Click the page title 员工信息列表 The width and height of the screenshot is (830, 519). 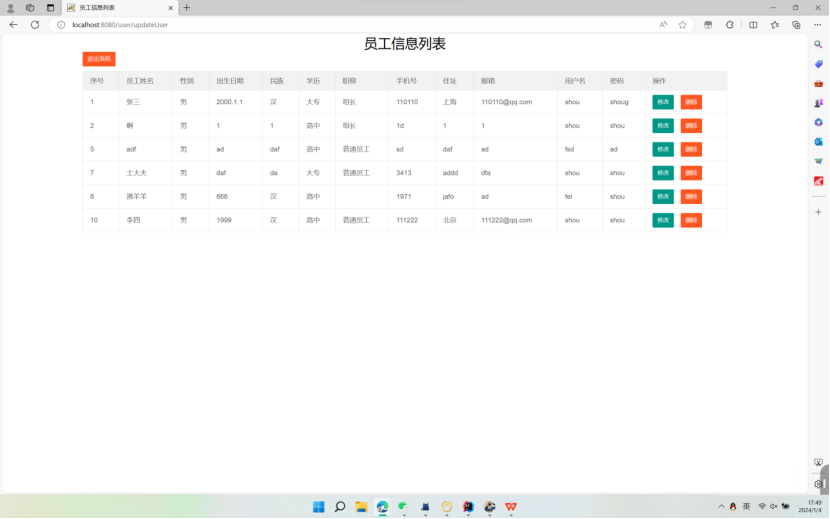(405, 44)
